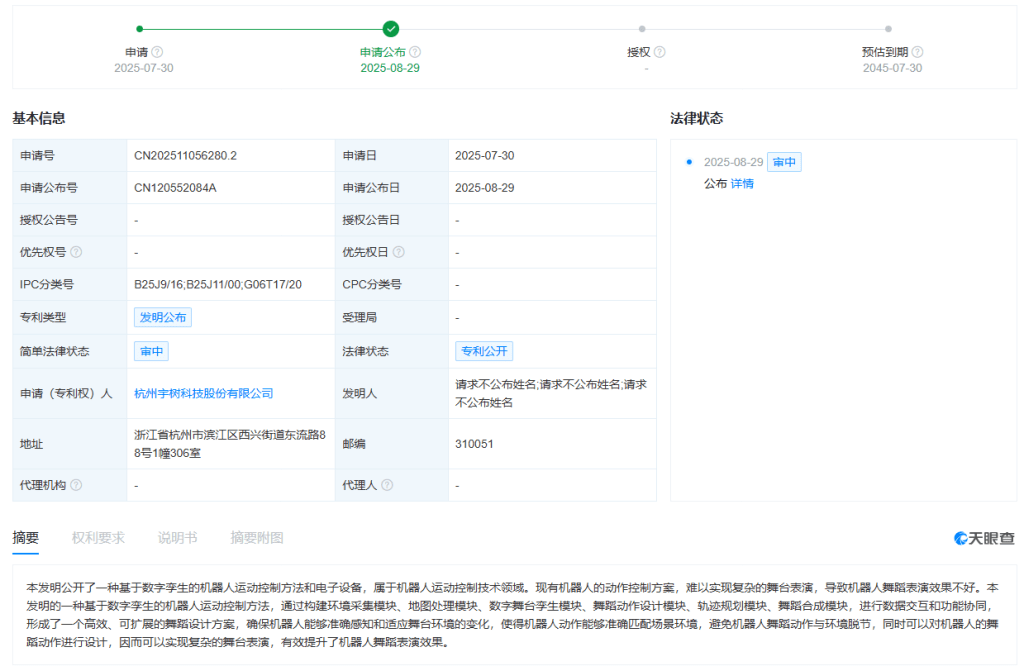Screen dimensions: 1024x671
Task: Open the 说明书 tab
Action: [177, 538]
